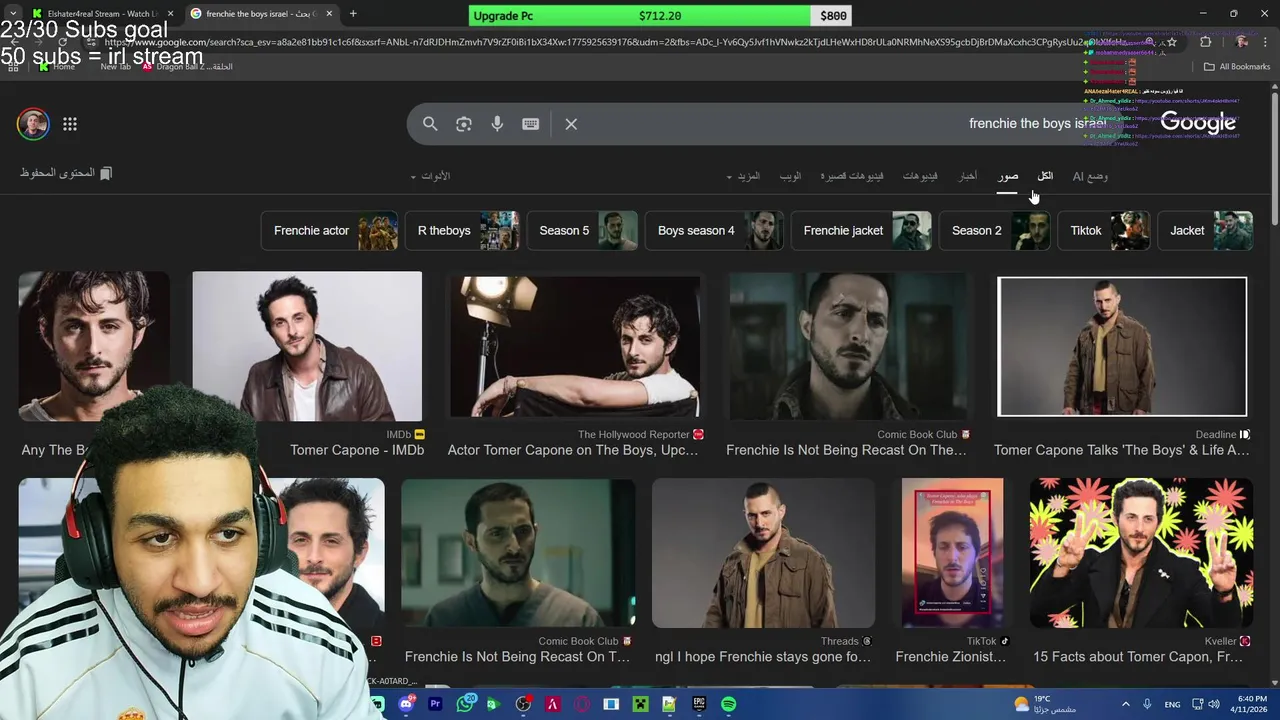Switch ENG keyboard language
Viewport: 1280px width, 720px height.
click(x=1172, y=704)
